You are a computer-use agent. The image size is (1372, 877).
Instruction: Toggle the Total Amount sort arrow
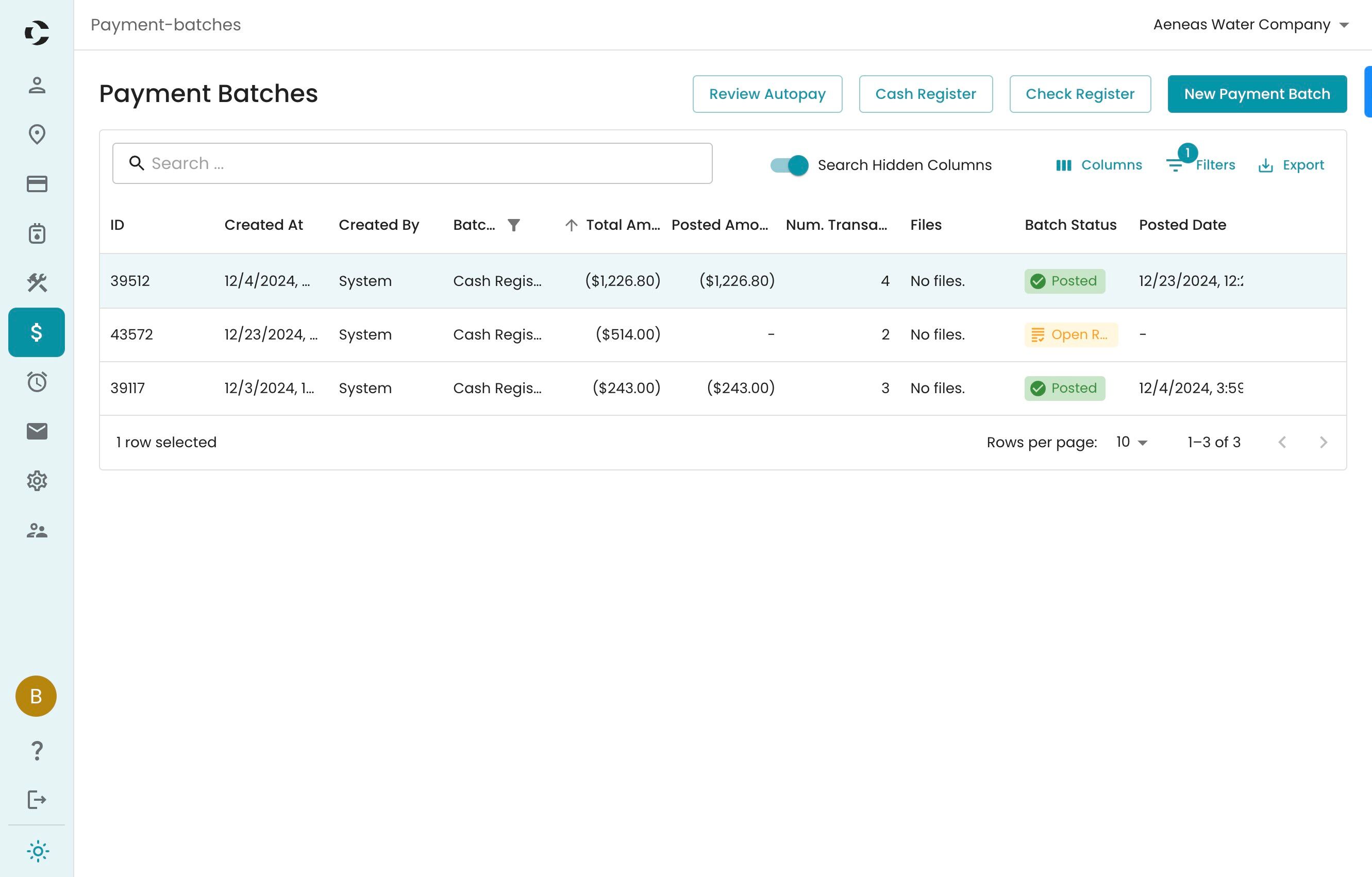571,226
